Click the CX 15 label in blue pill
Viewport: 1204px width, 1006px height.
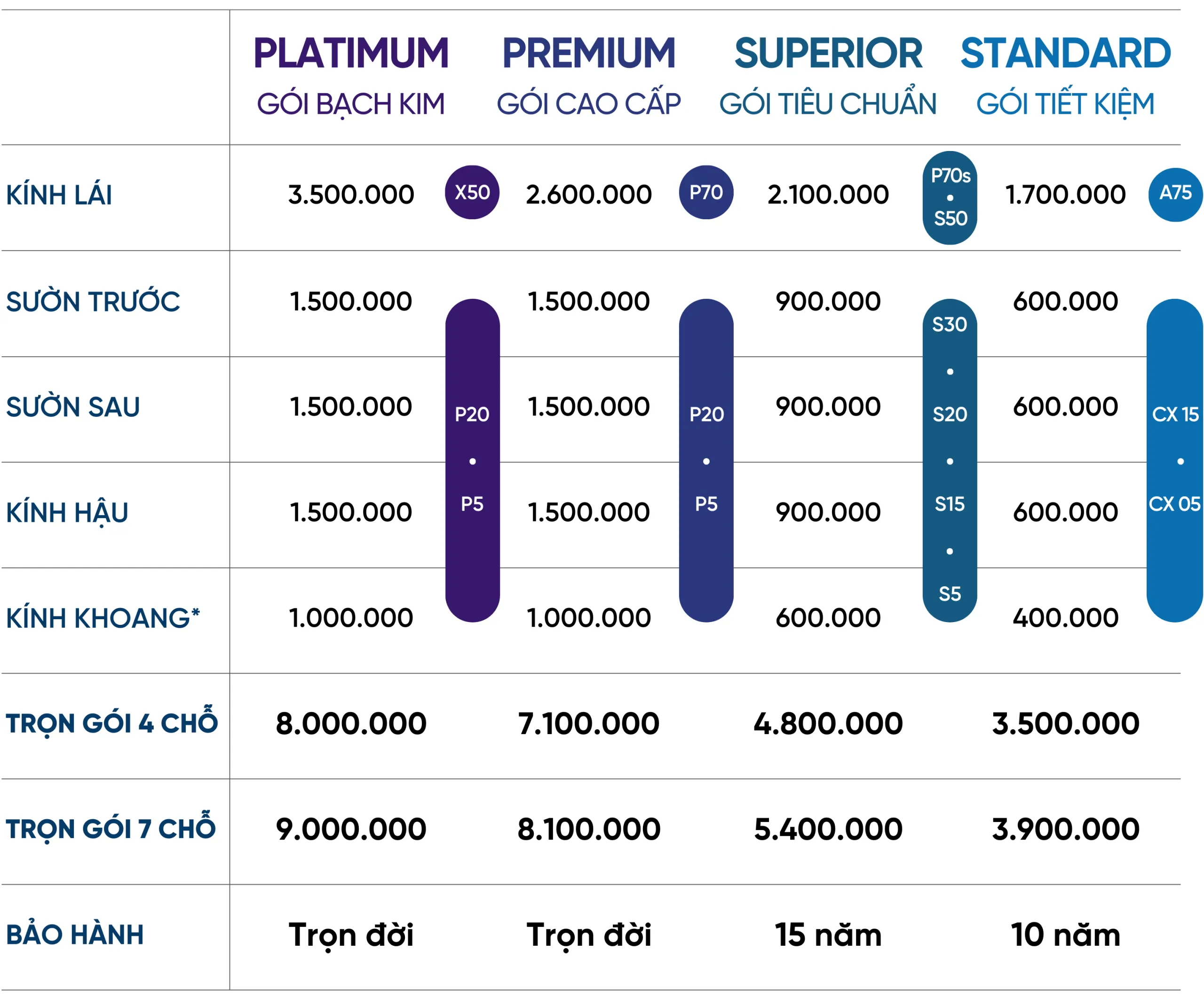(x=1175, y=414)
